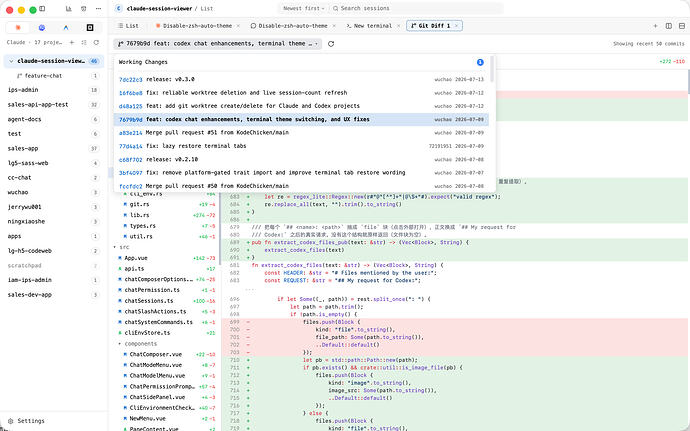Viewport: 690px width, 431px height.
Task: Open Settings at sidebar bottom
Action: pyautogui.click(x=26, y=421)
